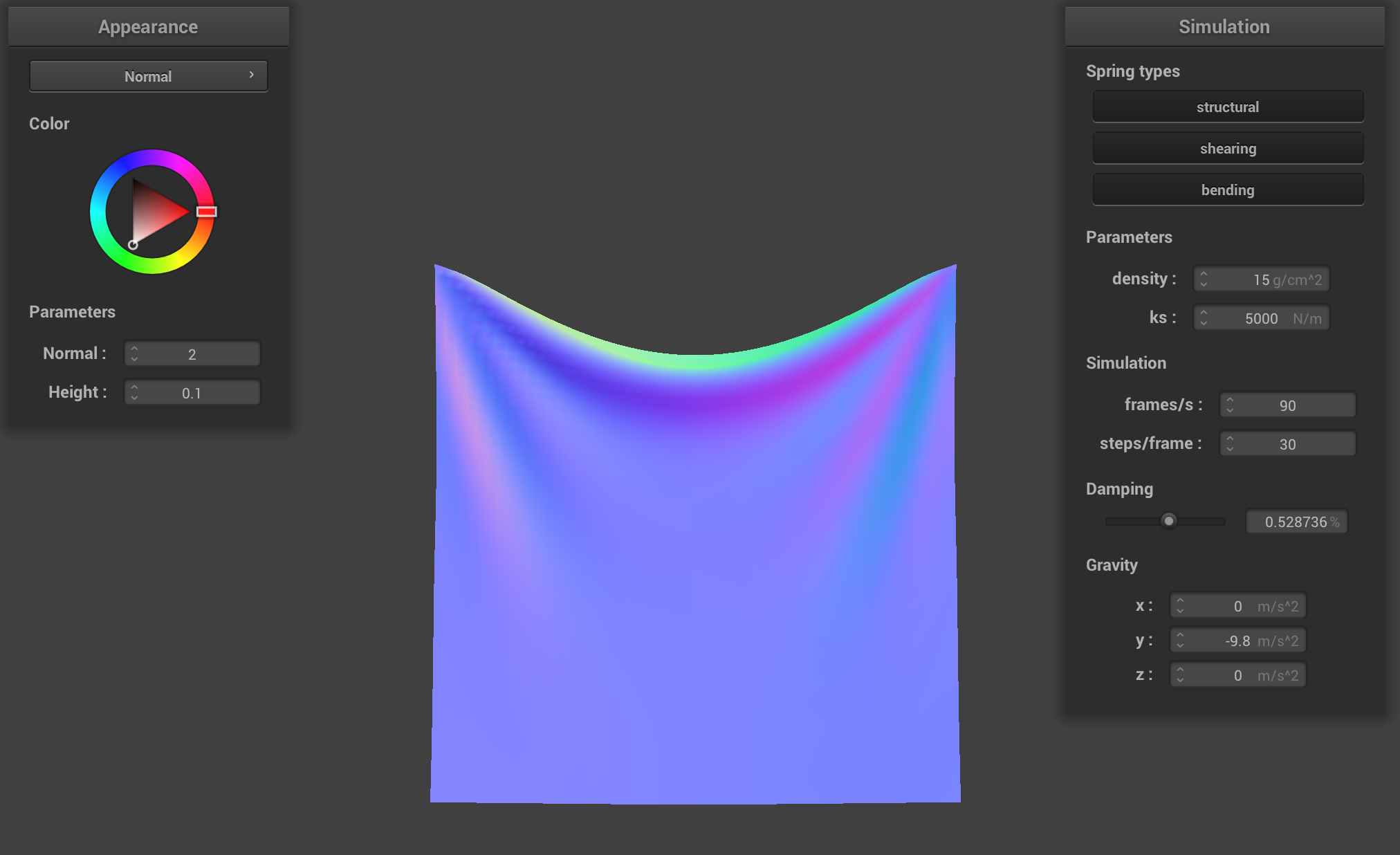The image size is (1400, 855).
Task: Click the Appearance panel title bar
Action: tap(148, 27)
